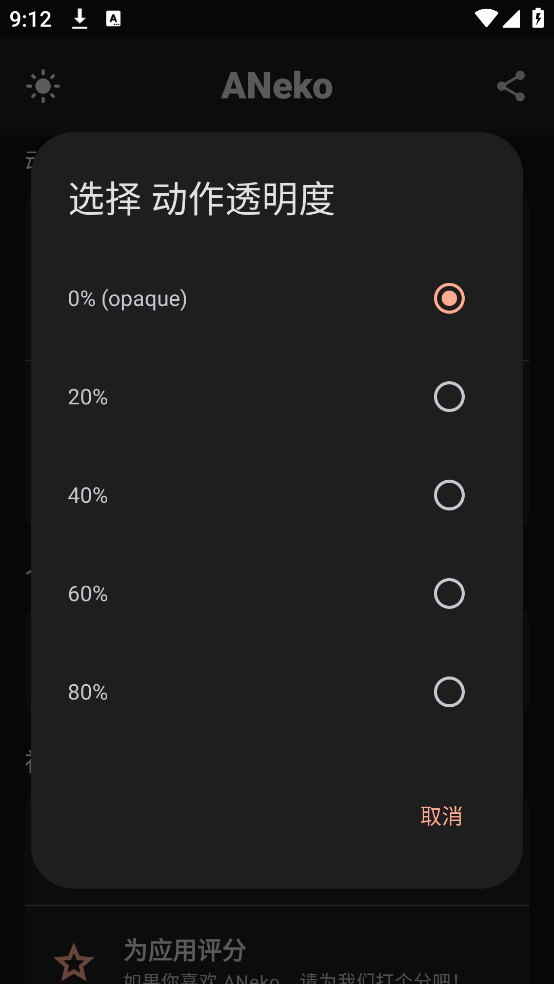
Task: Pick the 40% radio button
Action: tap(449, 495)
